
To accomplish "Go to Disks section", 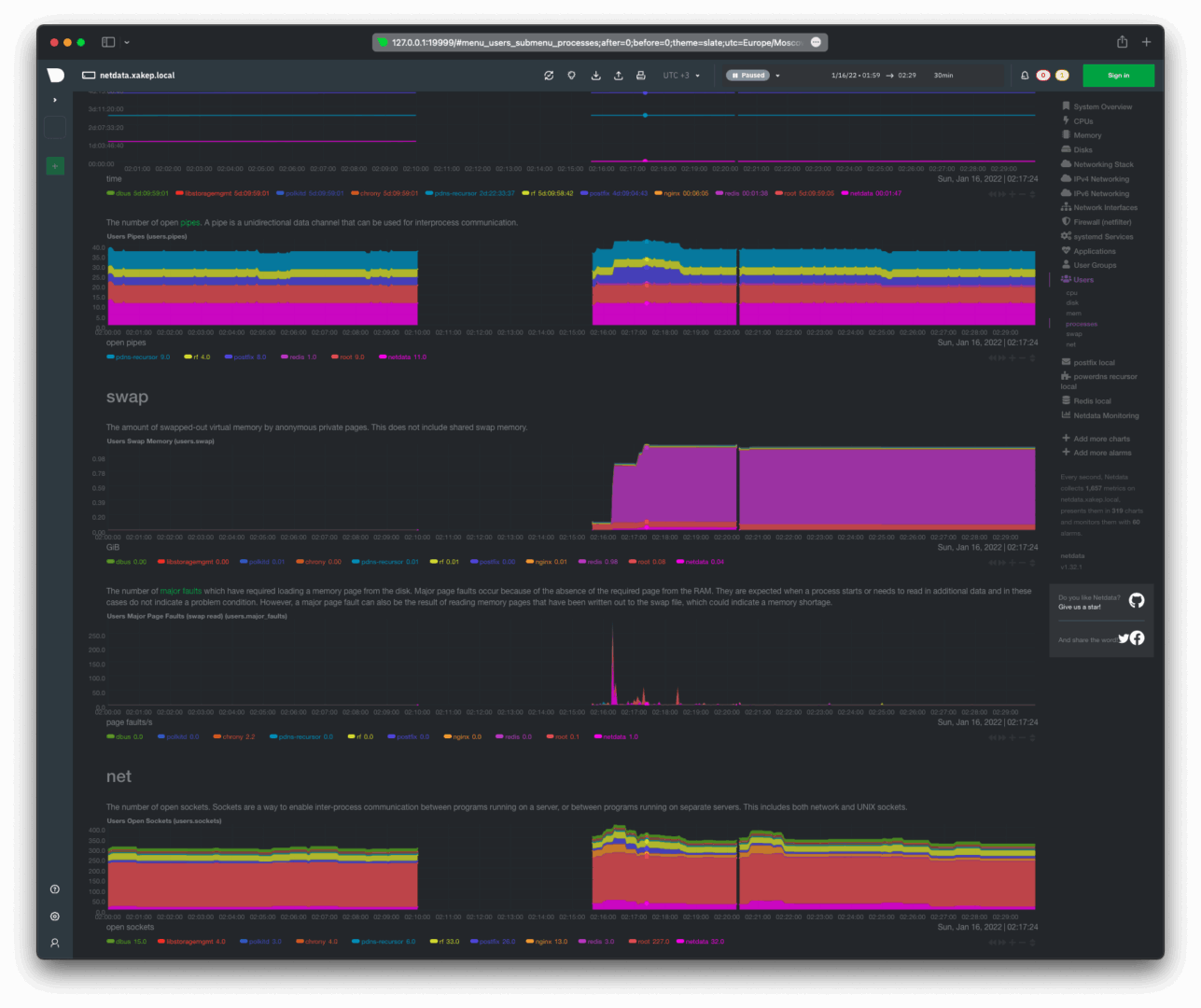I will pos(1077,150).
